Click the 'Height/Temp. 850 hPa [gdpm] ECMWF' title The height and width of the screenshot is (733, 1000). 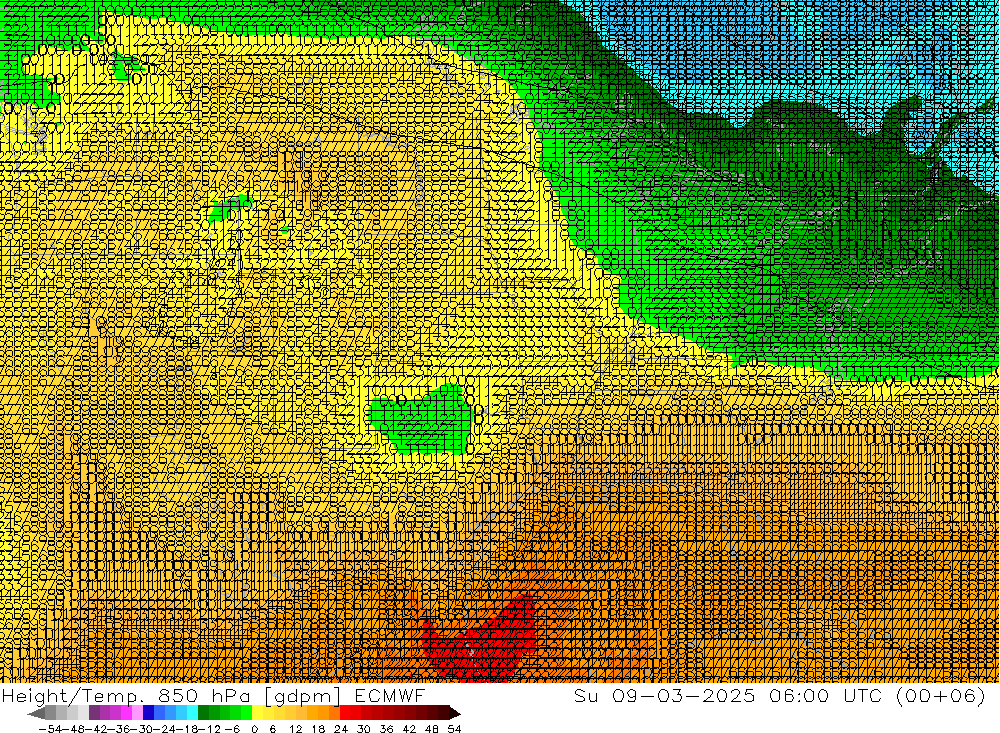213,696
